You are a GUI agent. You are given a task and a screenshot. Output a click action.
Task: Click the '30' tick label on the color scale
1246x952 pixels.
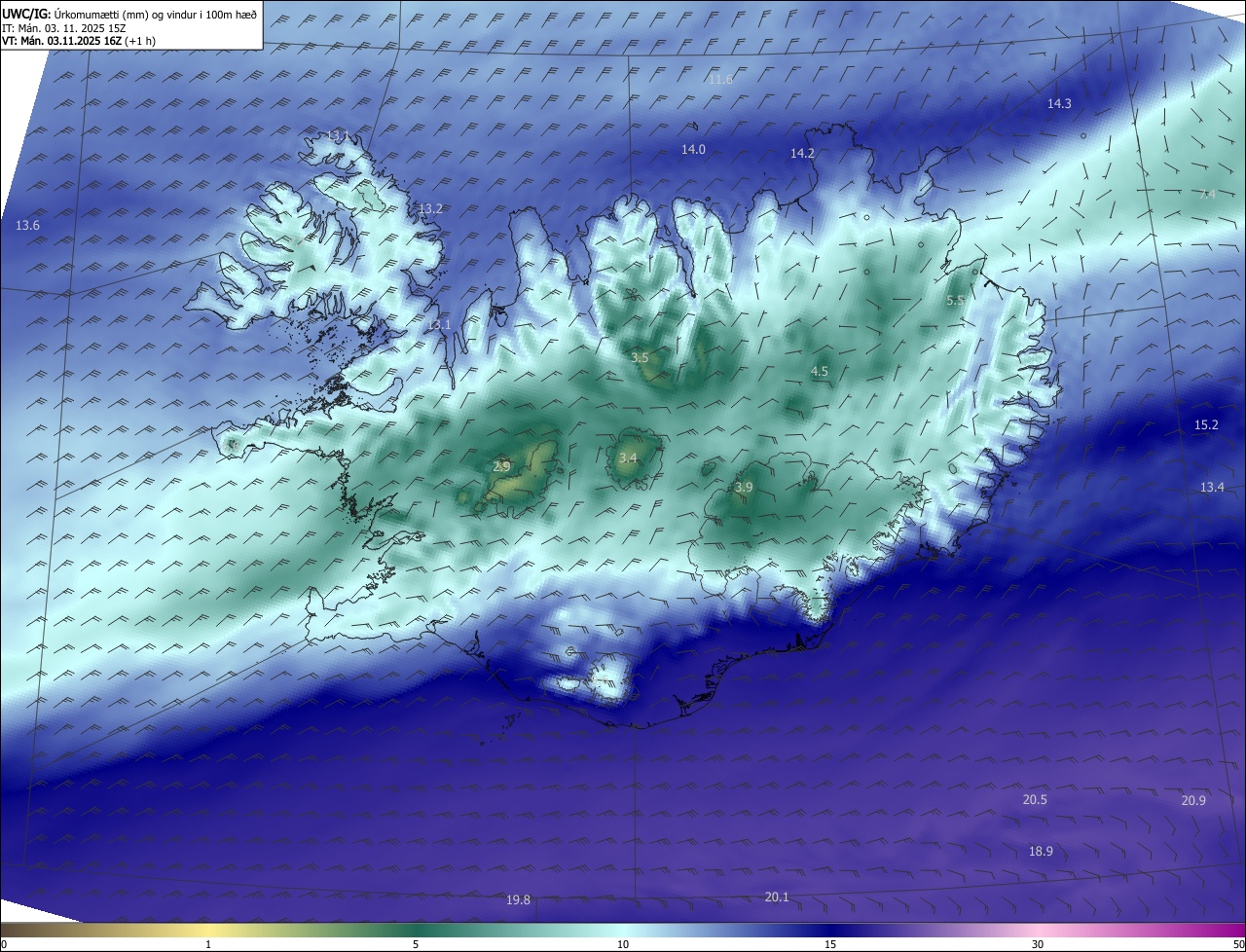point(1038,944)
